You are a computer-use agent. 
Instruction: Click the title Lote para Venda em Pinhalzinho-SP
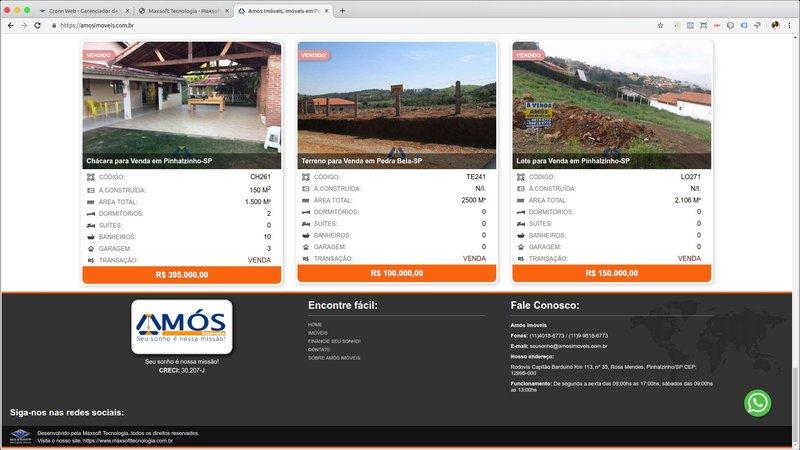573,161
